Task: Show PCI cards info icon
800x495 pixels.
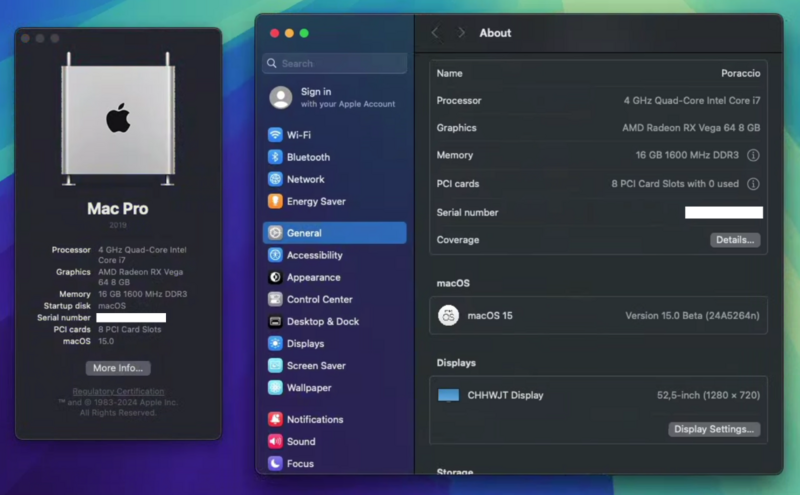Action: click(753, 184)
